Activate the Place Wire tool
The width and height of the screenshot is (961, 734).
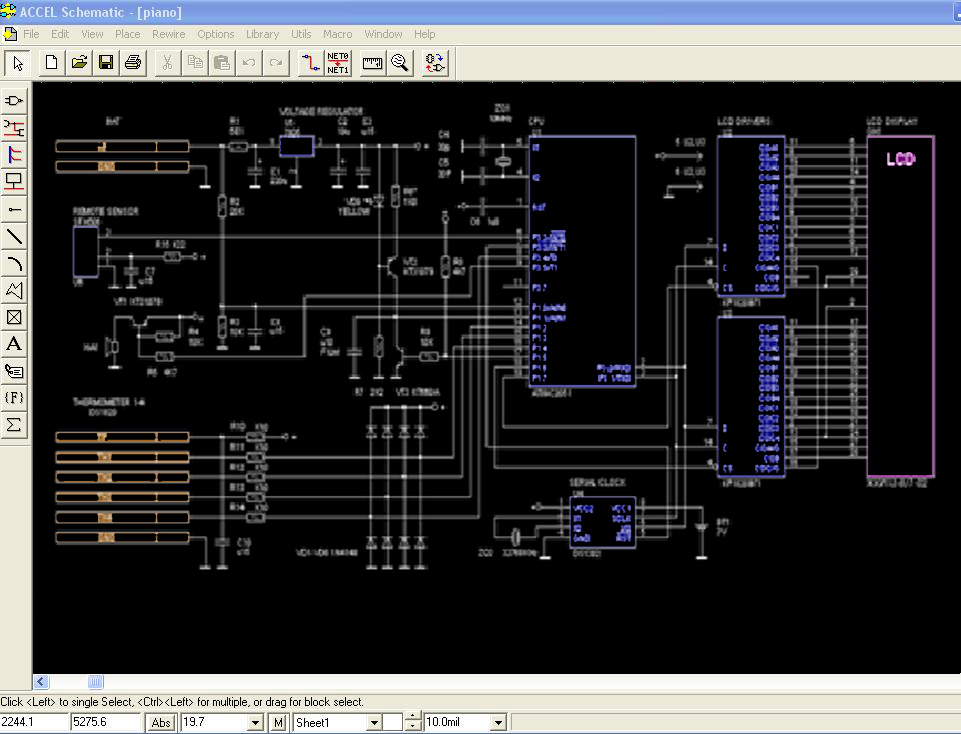point(15,128)
